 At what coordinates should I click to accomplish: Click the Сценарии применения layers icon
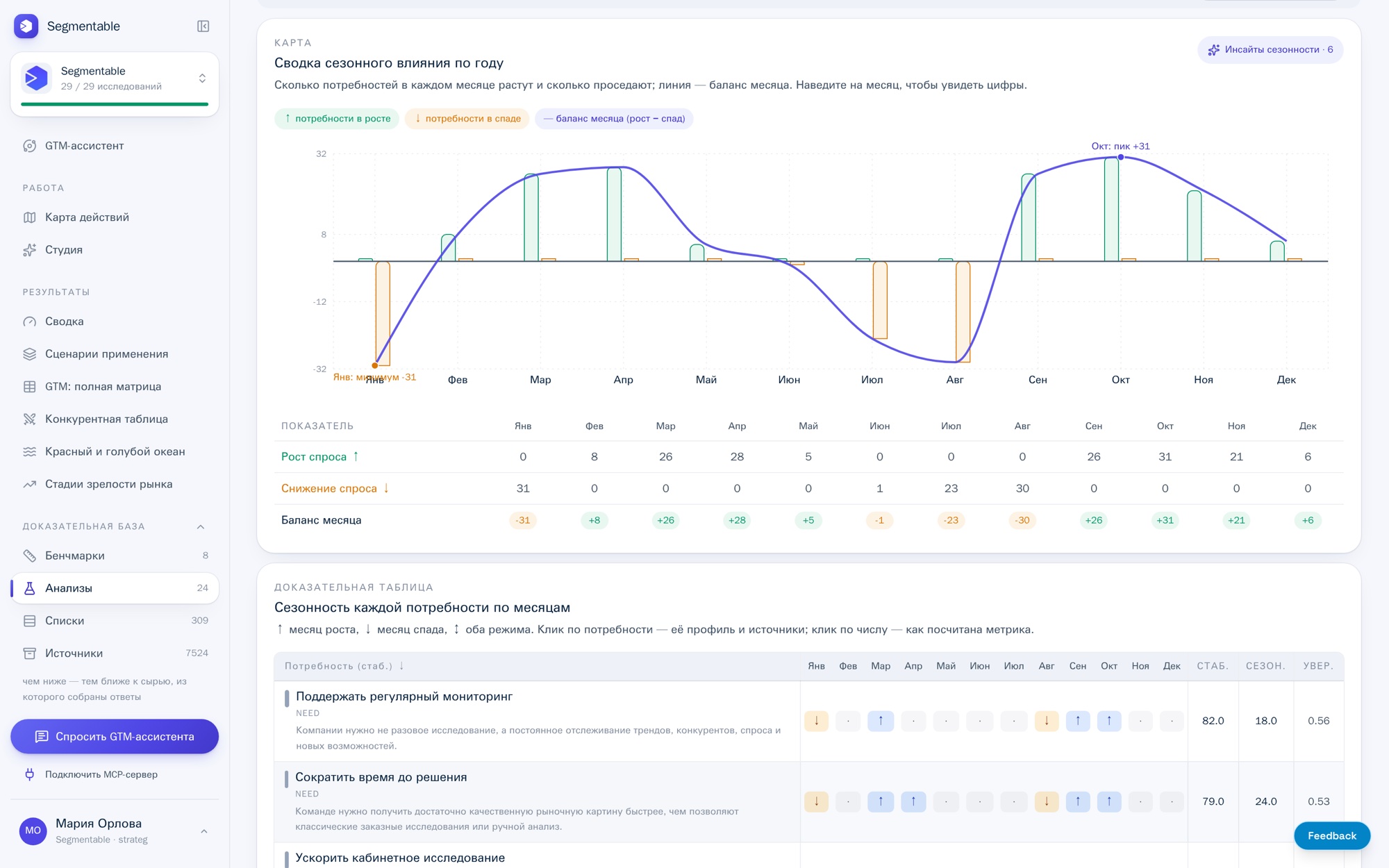29,354
